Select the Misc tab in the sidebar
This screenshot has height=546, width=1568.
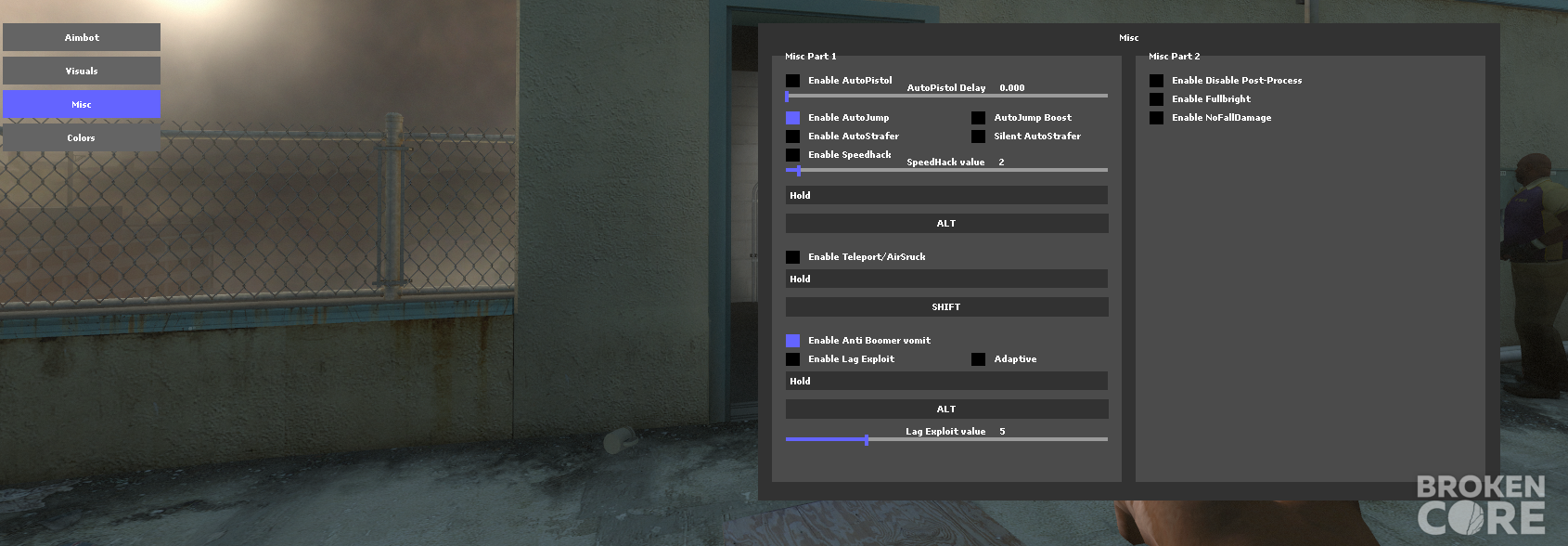click(82, 104)
